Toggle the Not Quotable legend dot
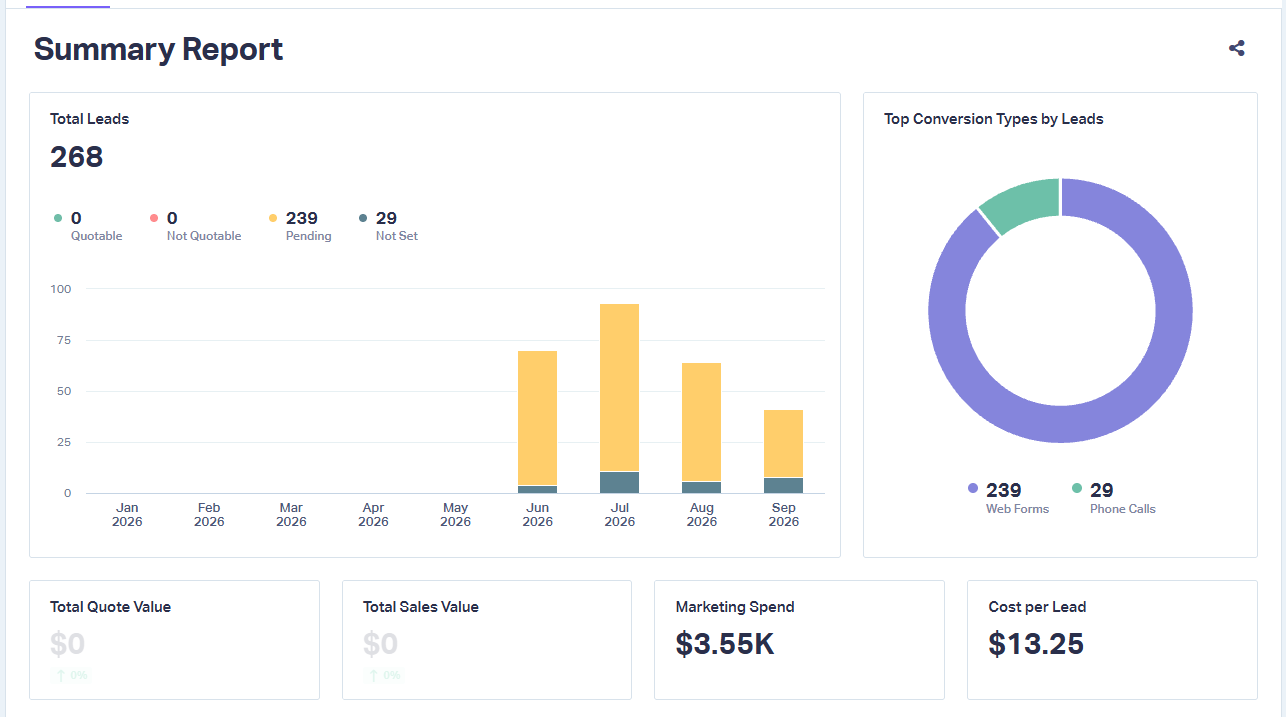The image size is (1286, 717). pos(154,218)
